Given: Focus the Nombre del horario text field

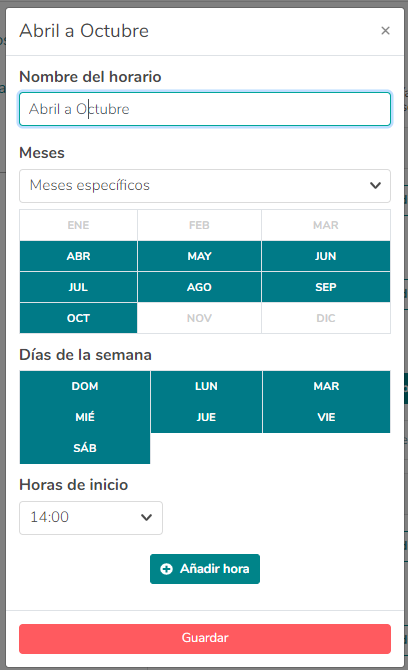Looking at the screenshot, I should (x=205, y=109).
